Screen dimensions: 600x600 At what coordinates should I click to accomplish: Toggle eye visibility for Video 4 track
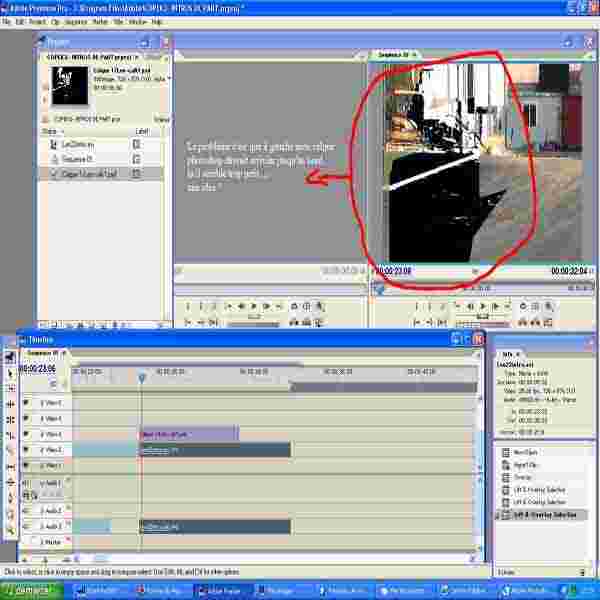pos(26,418)
